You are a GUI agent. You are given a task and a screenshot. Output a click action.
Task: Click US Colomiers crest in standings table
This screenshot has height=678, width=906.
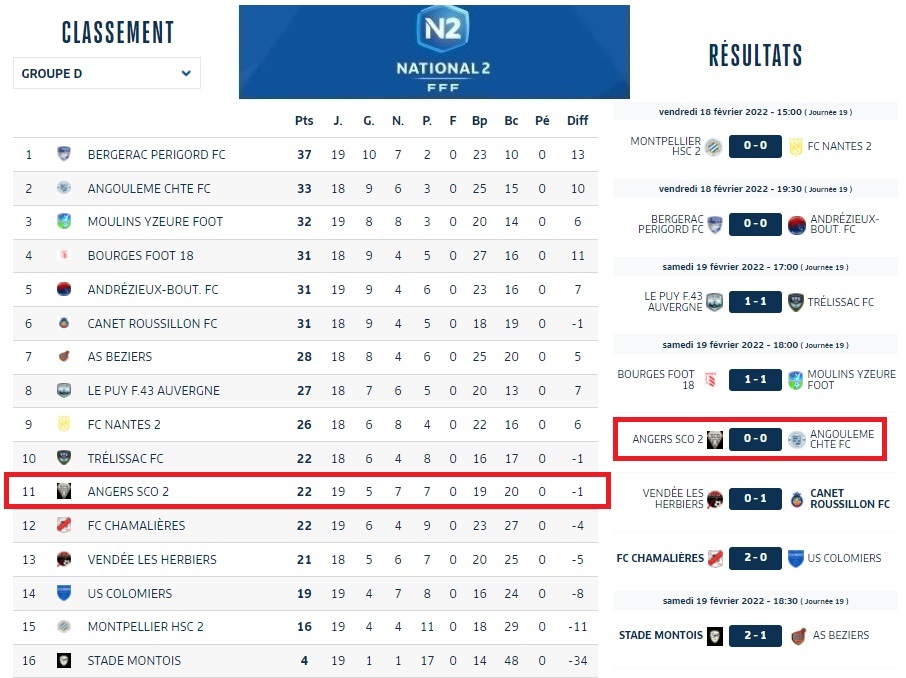tap(64, 593)
